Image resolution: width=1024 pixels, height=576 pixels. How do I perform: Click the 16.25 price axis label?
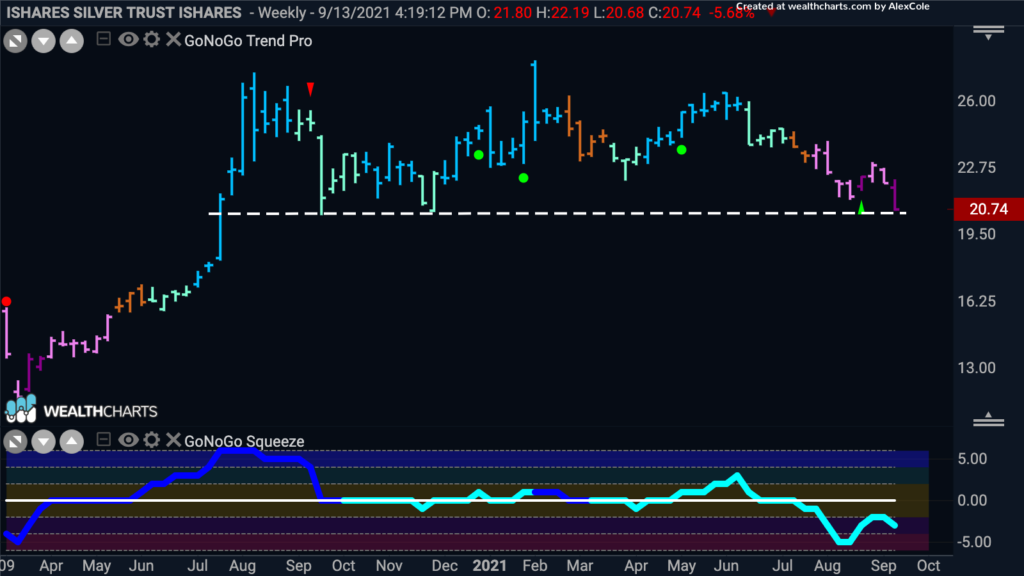coord(976,302)
